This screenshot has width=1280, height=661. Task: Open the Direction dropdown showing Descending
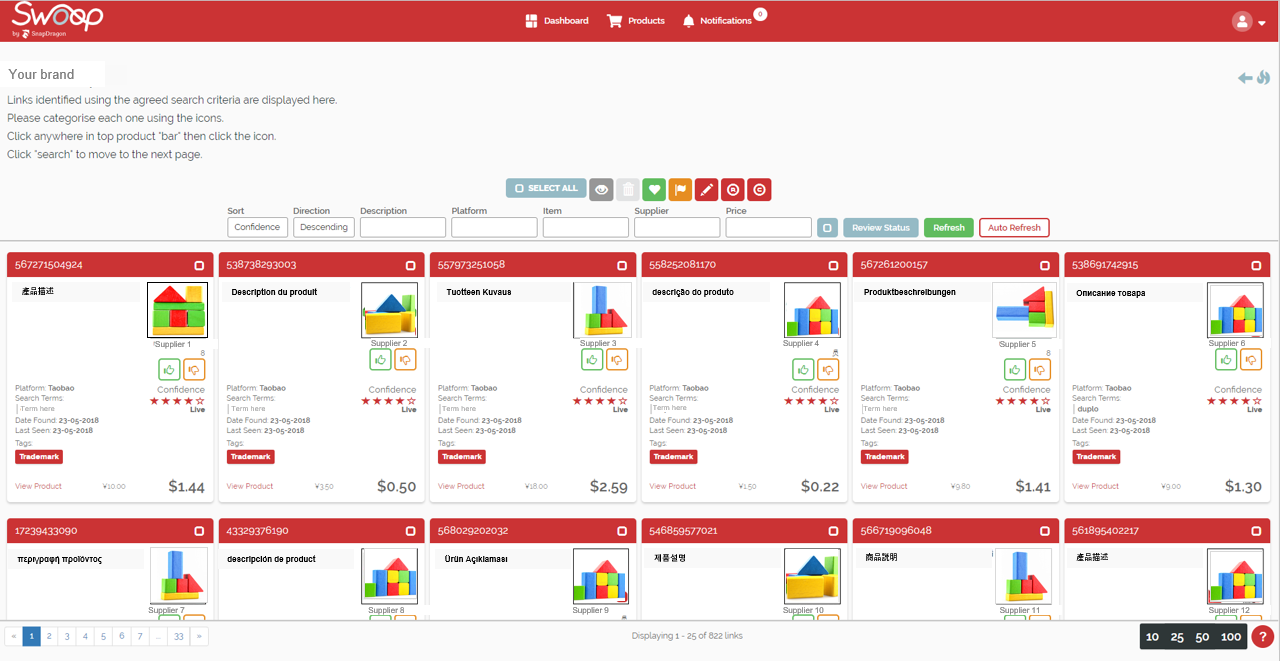(x=324, y=227)
